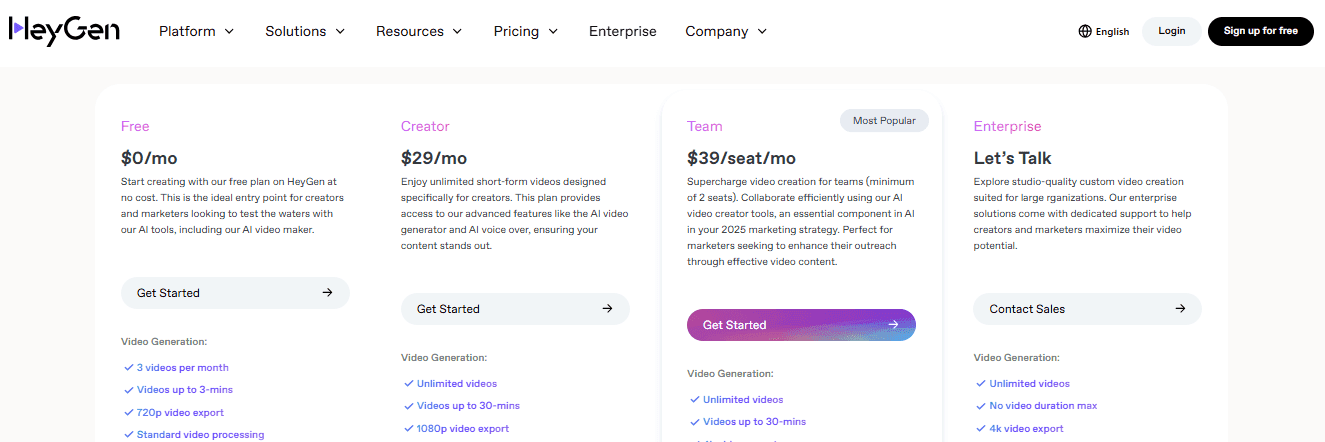1325x442 pixels.
Task: Click the arrow on Free plan Get Started
Action: pyautogui.click(x=327, y=293)
